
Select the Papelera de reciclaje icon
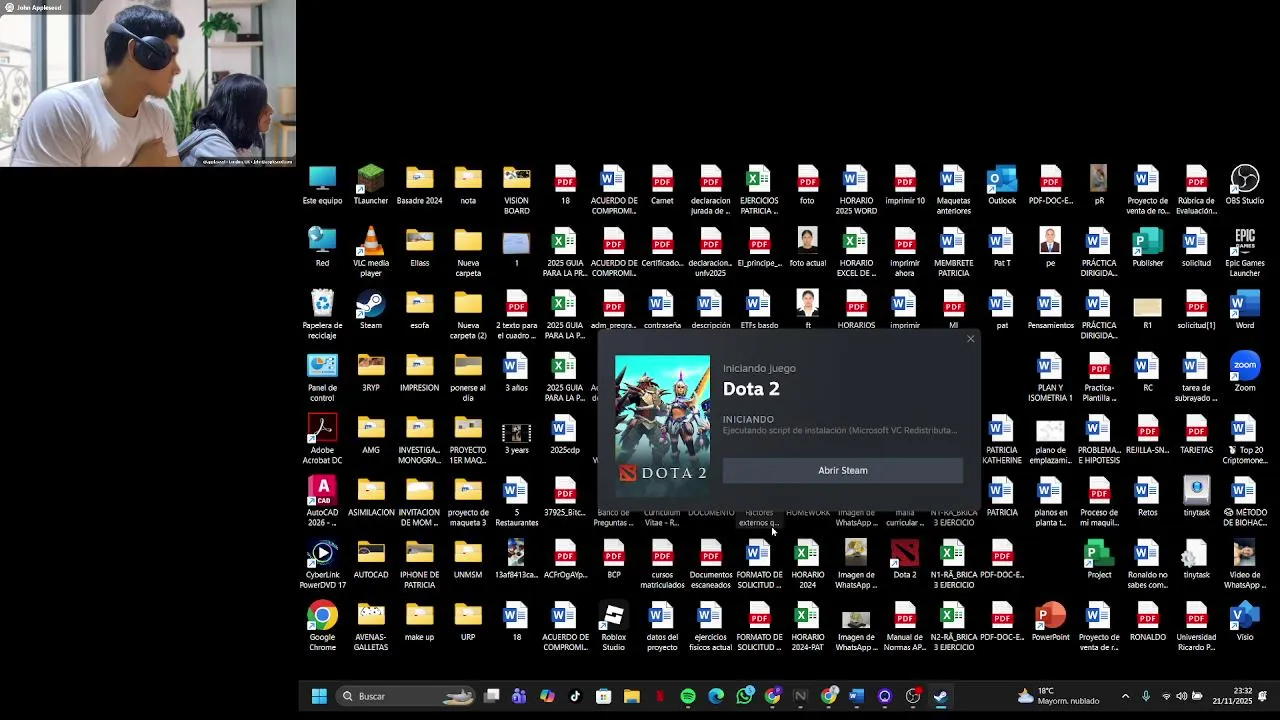322,314
